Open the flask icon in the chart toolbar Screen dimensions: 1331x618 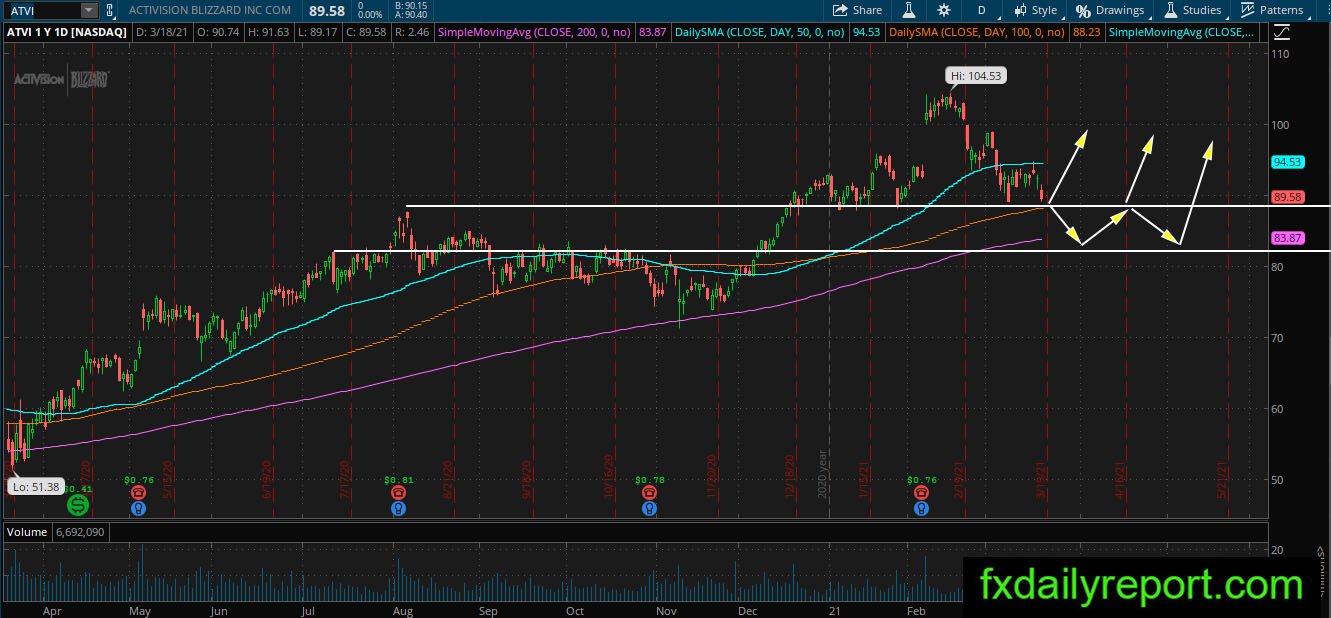(x=909, y=10)
